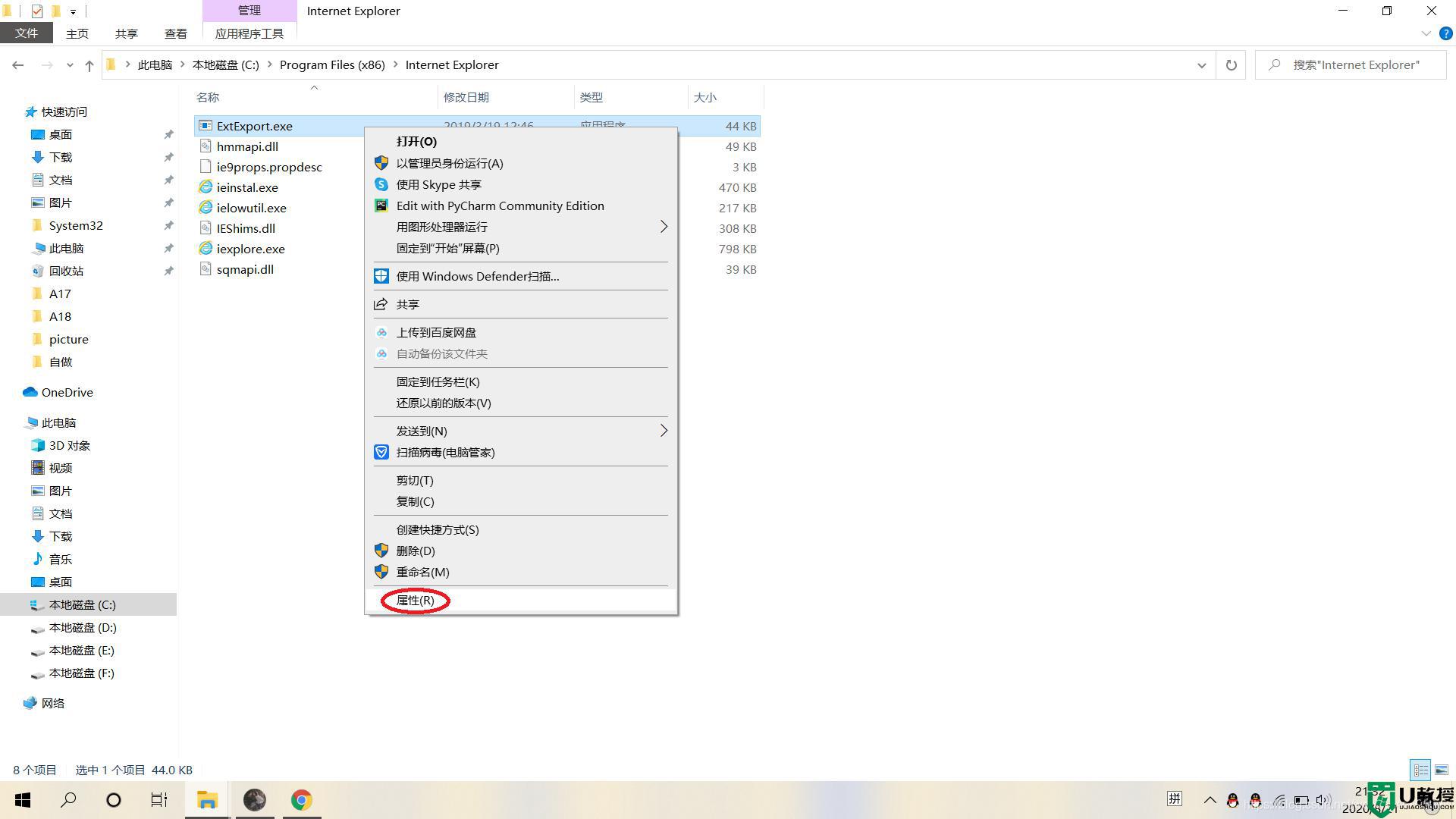This screenshot has height=819, width=1456.
Task: Open the address bar history dropdown
Action: 1202,65
